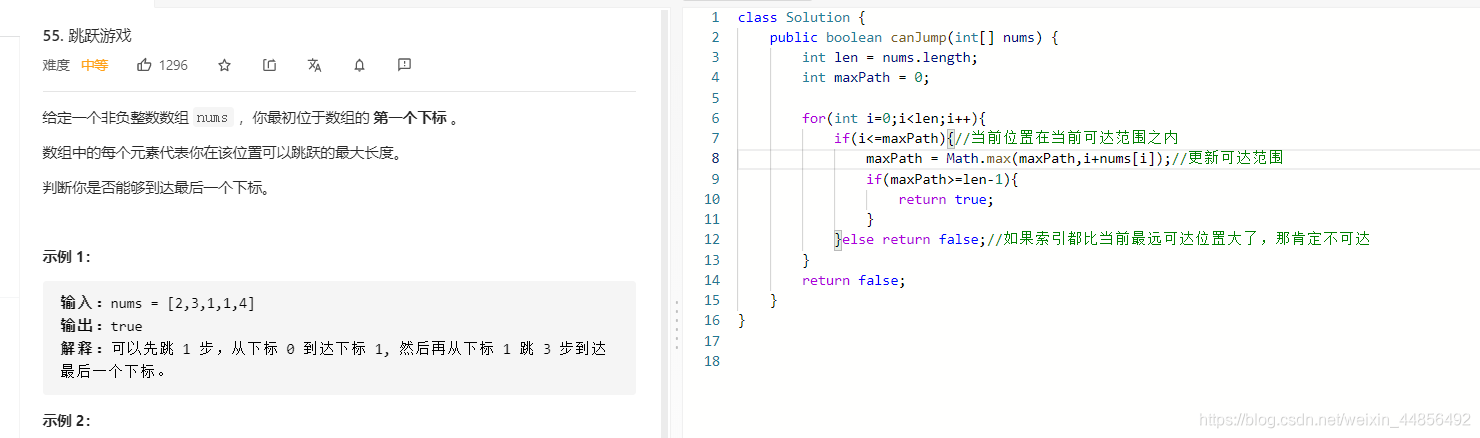Toggle the translate language icon

pyautogui.click(x=314, y=65)
